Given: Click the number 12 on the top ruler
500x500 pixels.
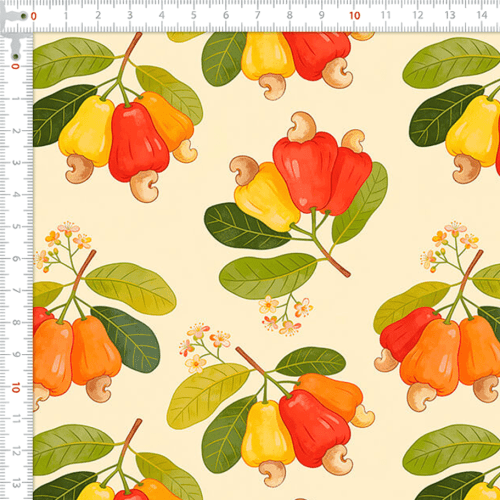Looking at the screenshot, I should 418,15.
